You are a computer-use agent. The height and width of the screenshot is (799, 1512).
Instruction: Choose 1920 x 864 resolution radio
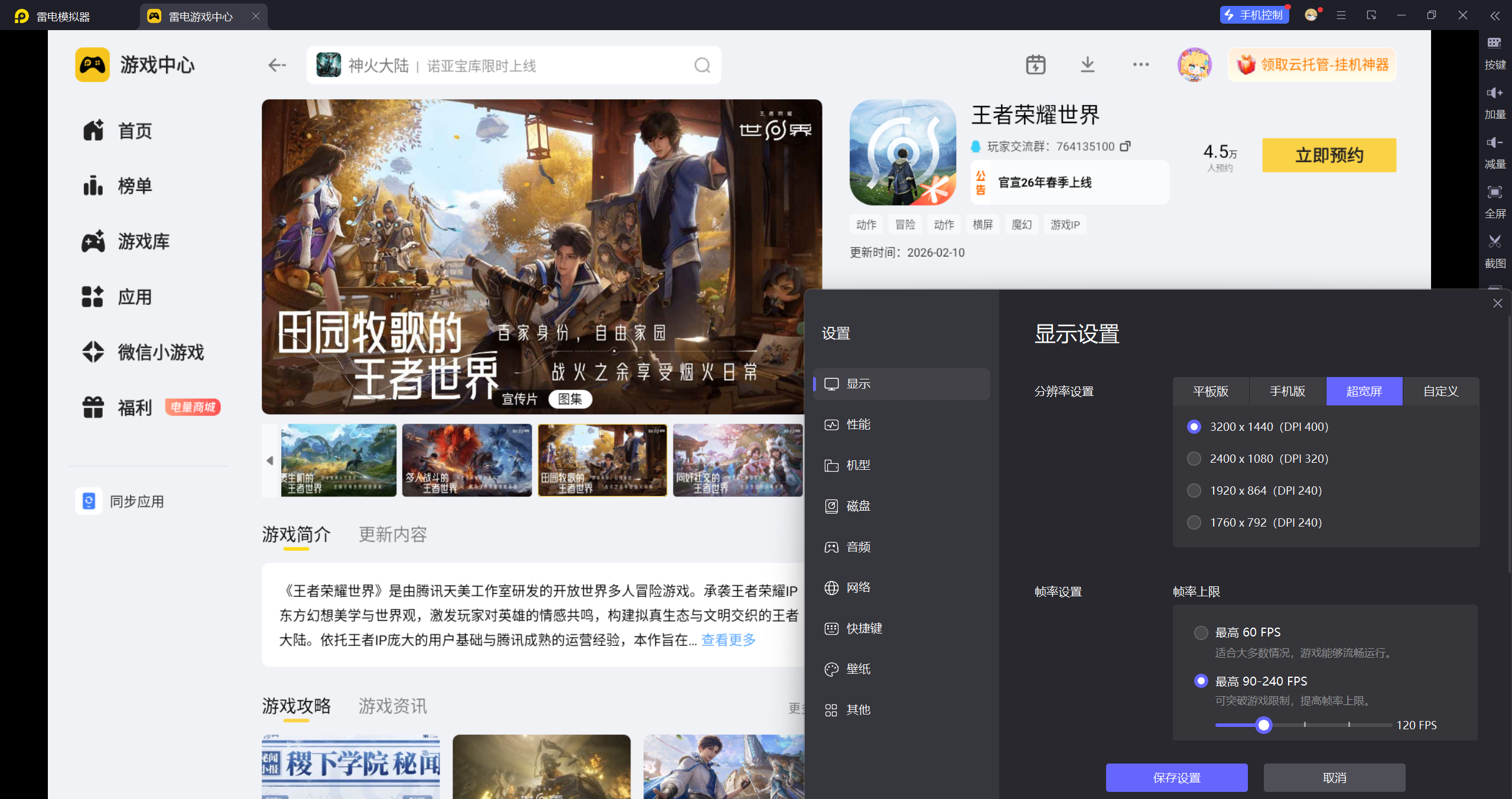pyautogui.click(x=1194, y=491)
